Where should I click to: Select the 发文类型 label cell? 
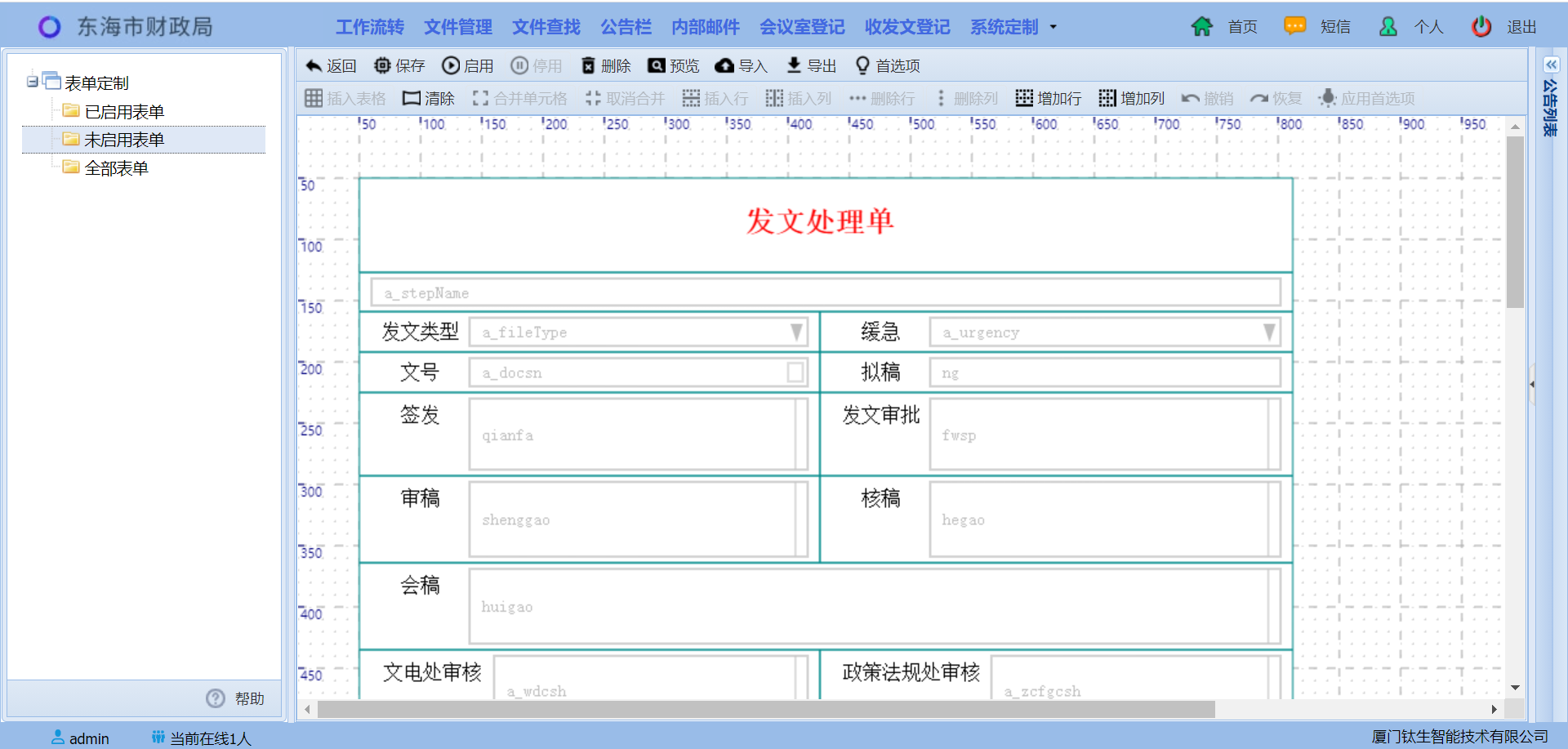pos(421,332)
